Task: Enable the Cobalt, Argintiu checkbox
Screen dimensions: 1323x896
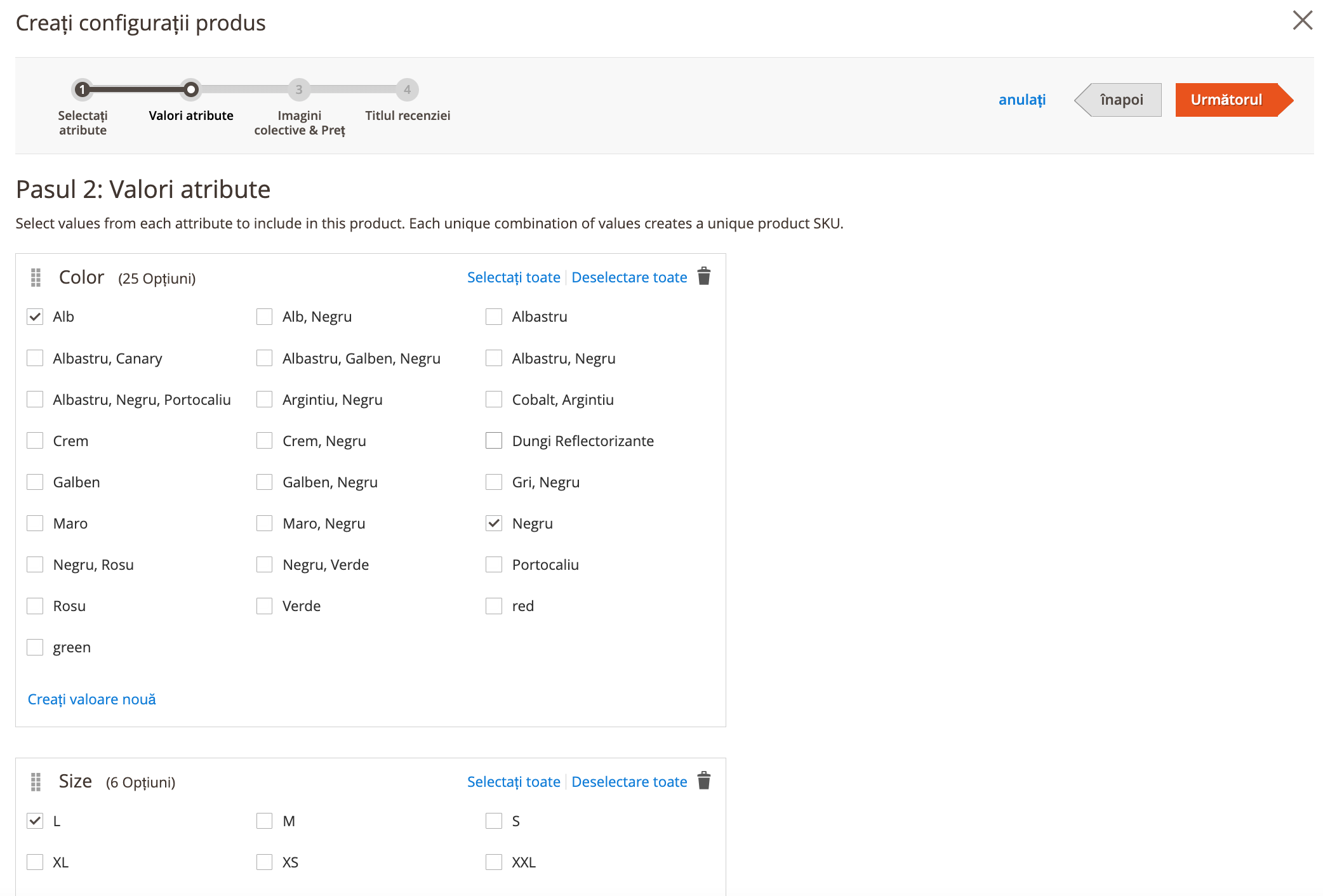Action: click(494, 400)
